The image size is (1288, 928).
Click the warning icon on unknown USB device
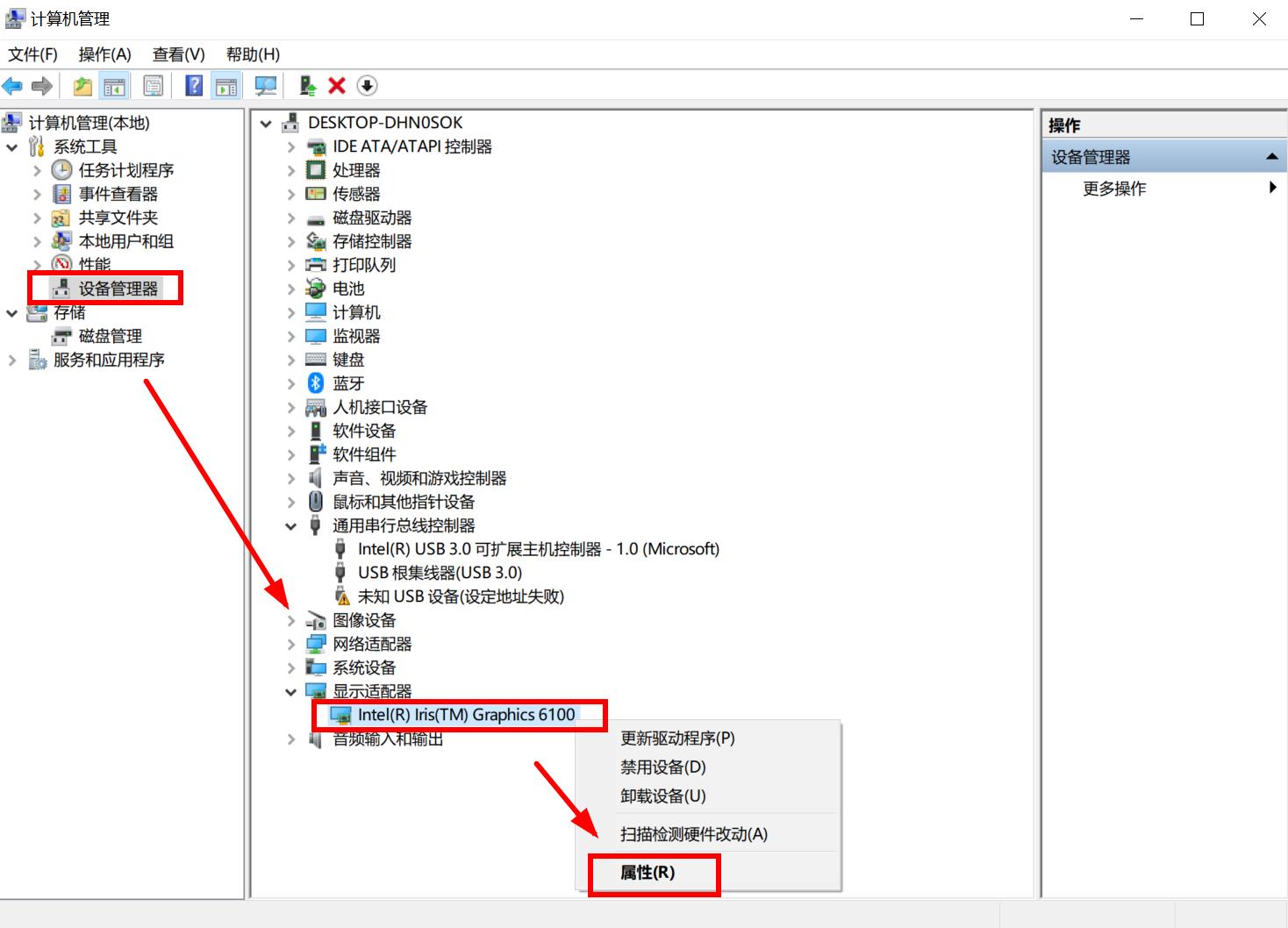[342, 596]
